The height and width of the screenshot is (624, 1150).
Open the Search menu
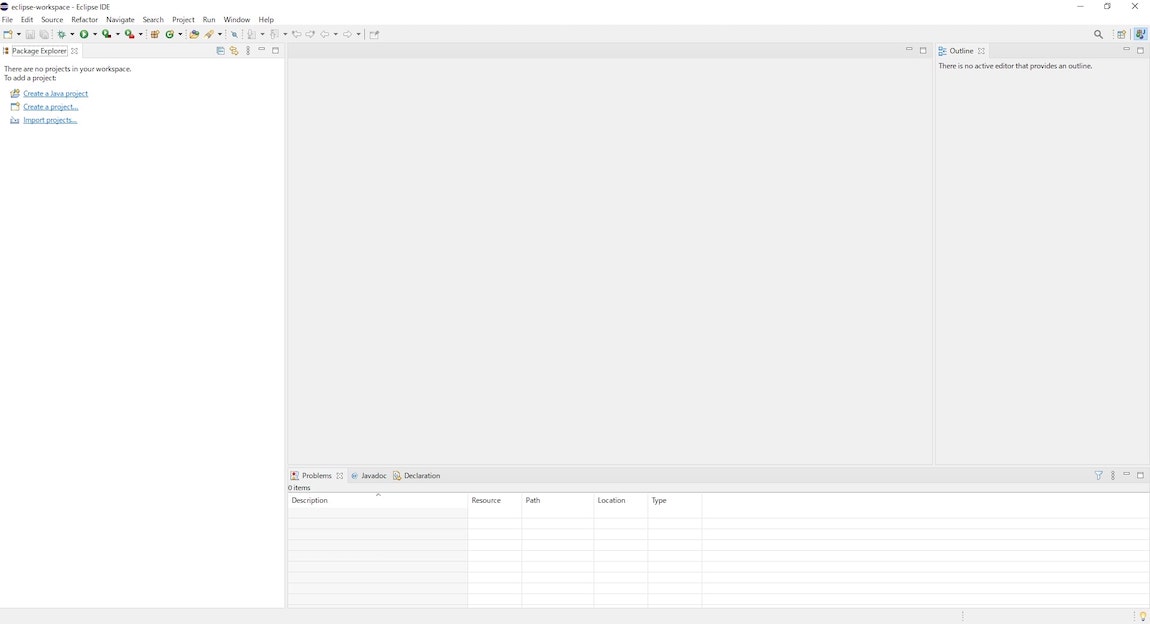point(153,20)
